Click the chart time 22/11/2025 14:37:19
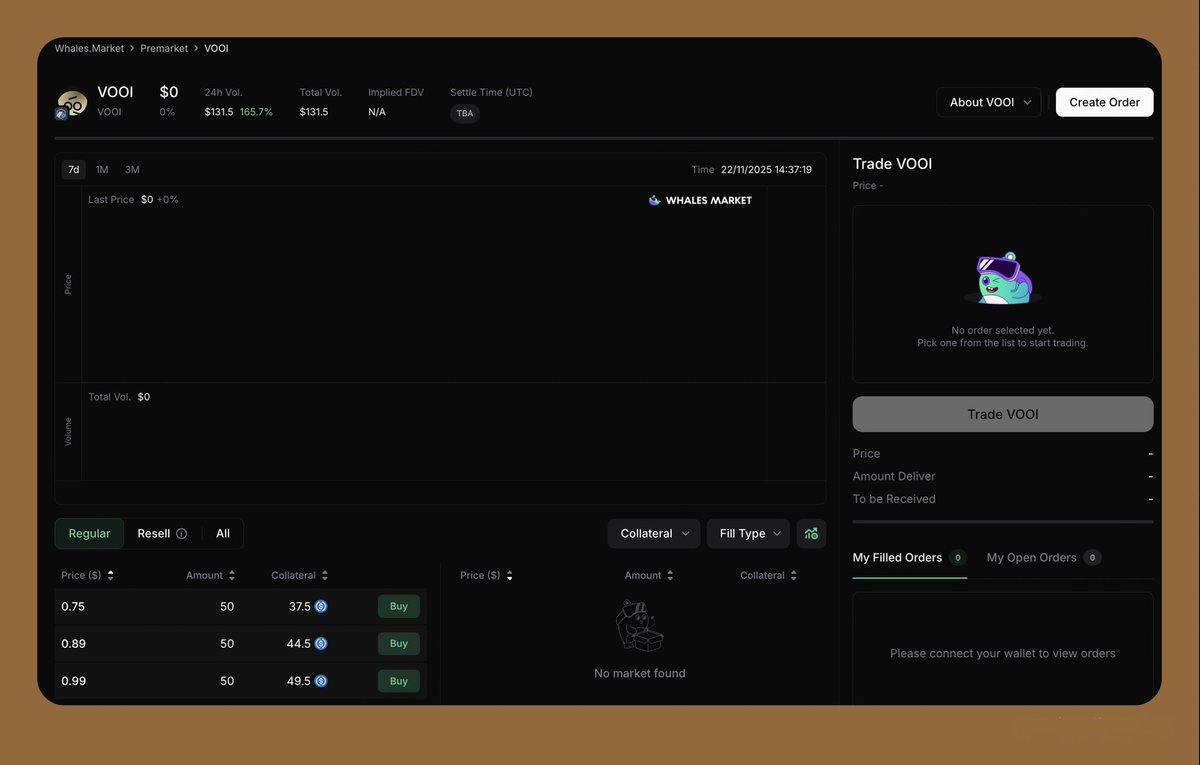Image resolution: width=1200 pixels, height=765 pixels. 766,170
